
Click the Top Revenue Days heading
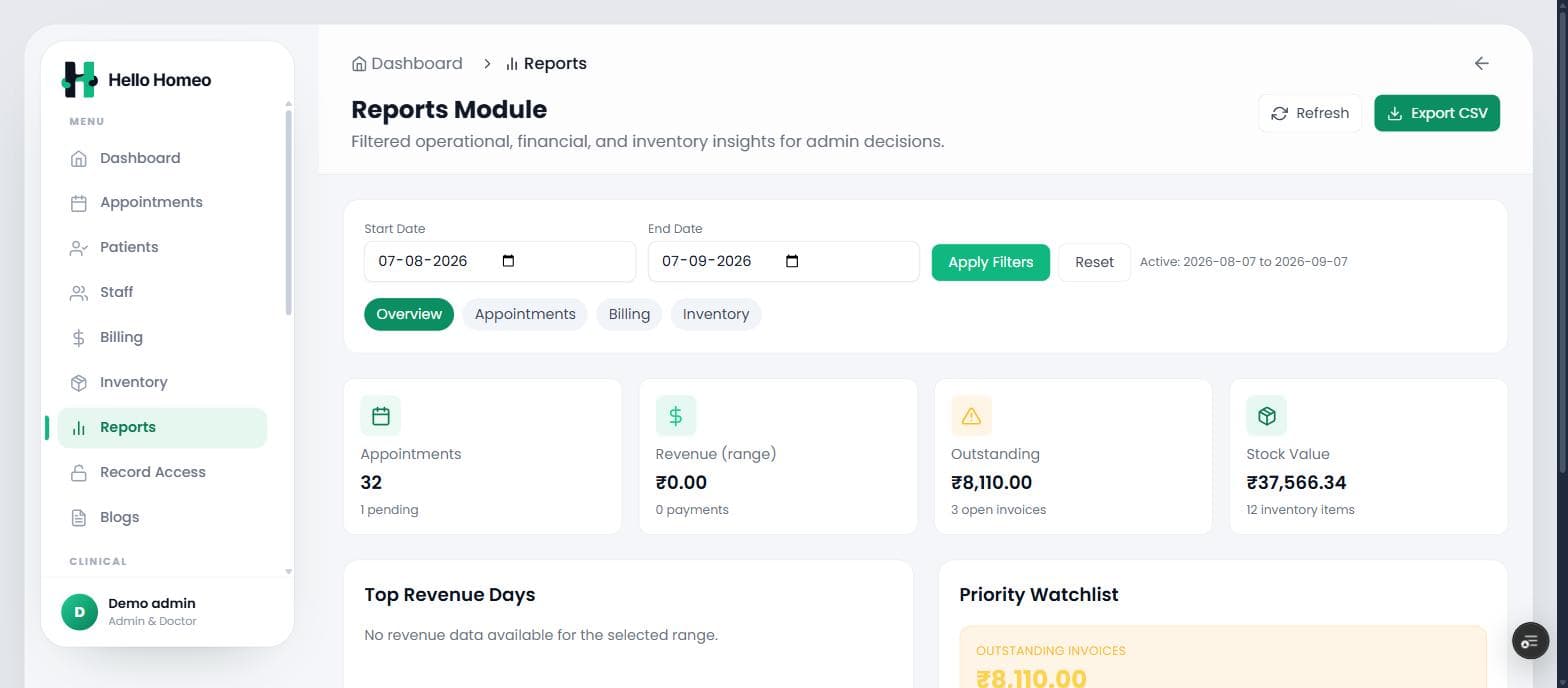click(450, 595)
